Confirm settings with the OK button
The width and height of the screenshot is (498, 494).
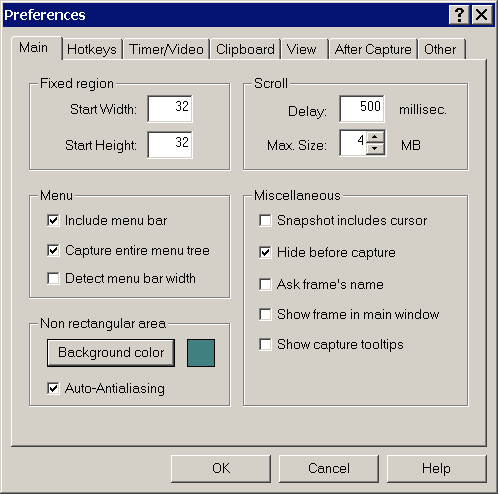(x=221, y=468)
